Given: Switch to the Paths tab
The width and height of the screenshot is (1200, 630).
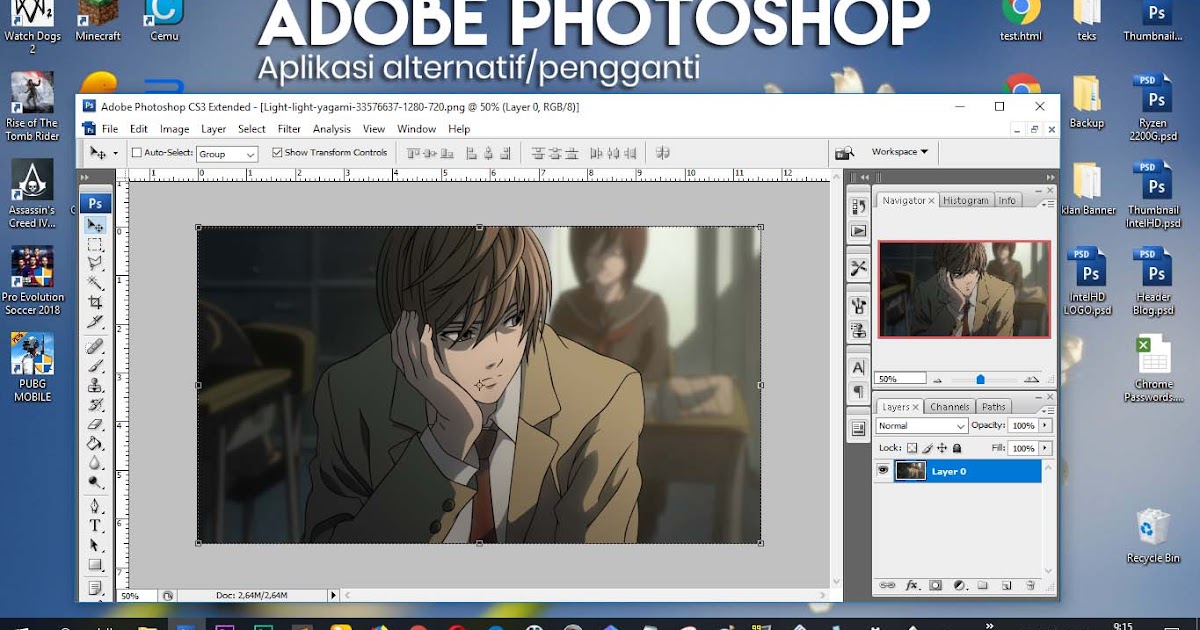Looking at the screenshot, I should [x=993, y=407].
